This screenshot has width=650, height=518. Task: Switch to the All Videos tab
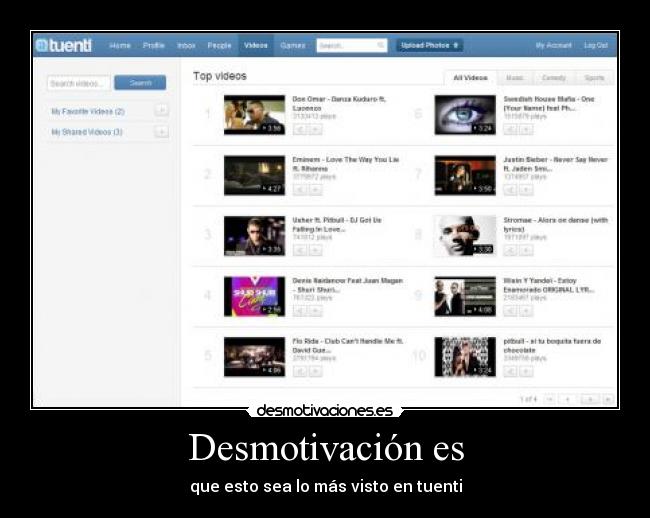(x=470, y=78)
